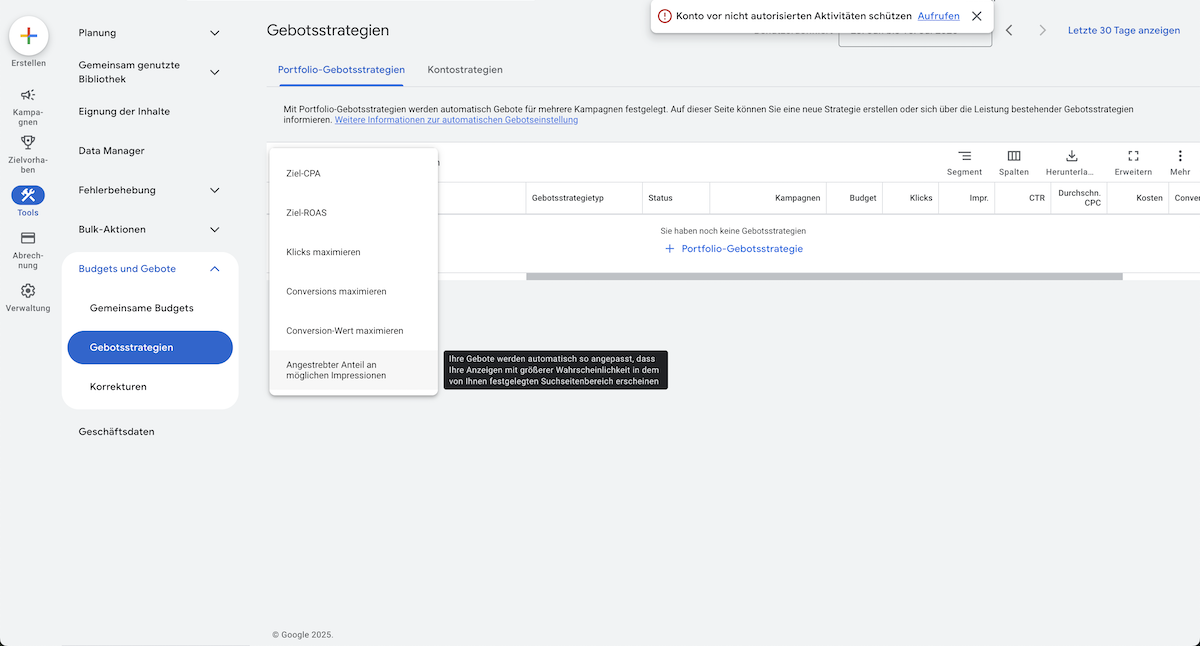1200x646 pixels.
Task: Sort by Gebotsstrategietyp column header
Action: [x=568, y=198]
